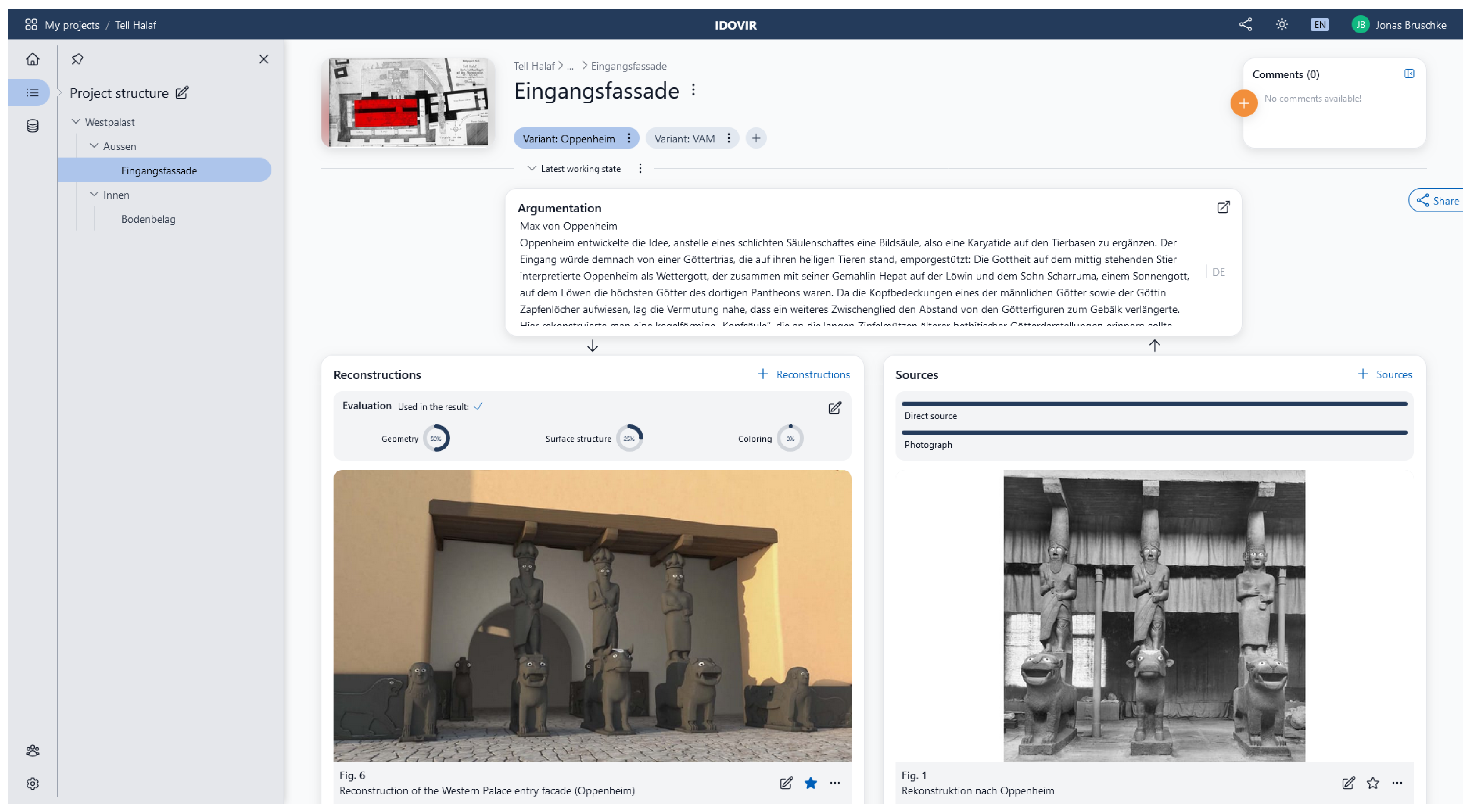This screenshot has width=1475, height=812.
Task: Click the database icon in left sidebar
Action: click(x=33, y=126)
